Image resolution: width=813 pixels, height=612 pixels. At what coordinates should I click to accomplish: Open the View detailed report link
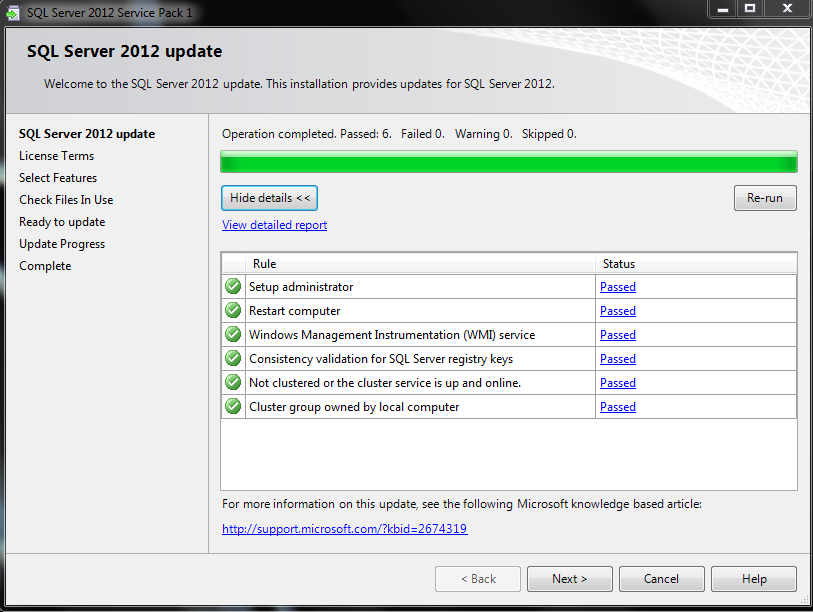(x=274, y=225)
